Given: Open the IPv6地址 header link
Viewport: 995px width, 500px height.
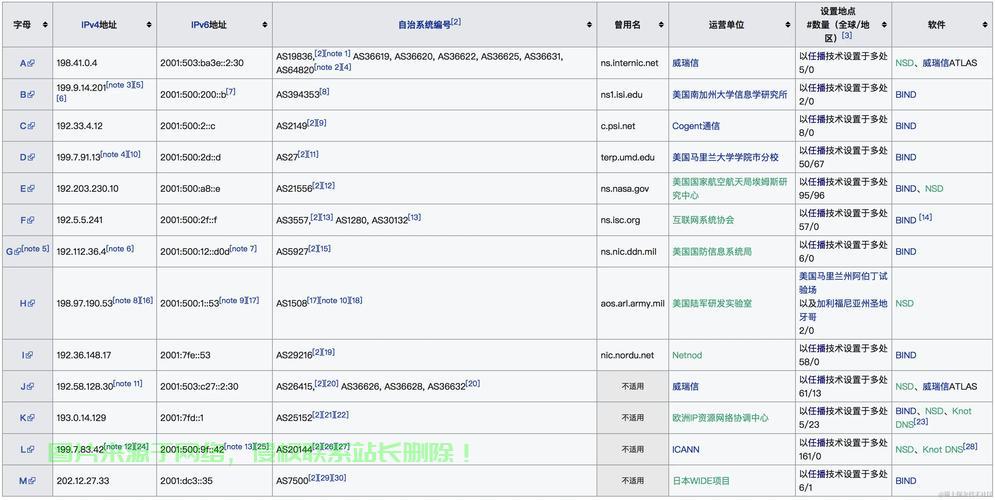Looking at the screenshot, I should (209, 25).
